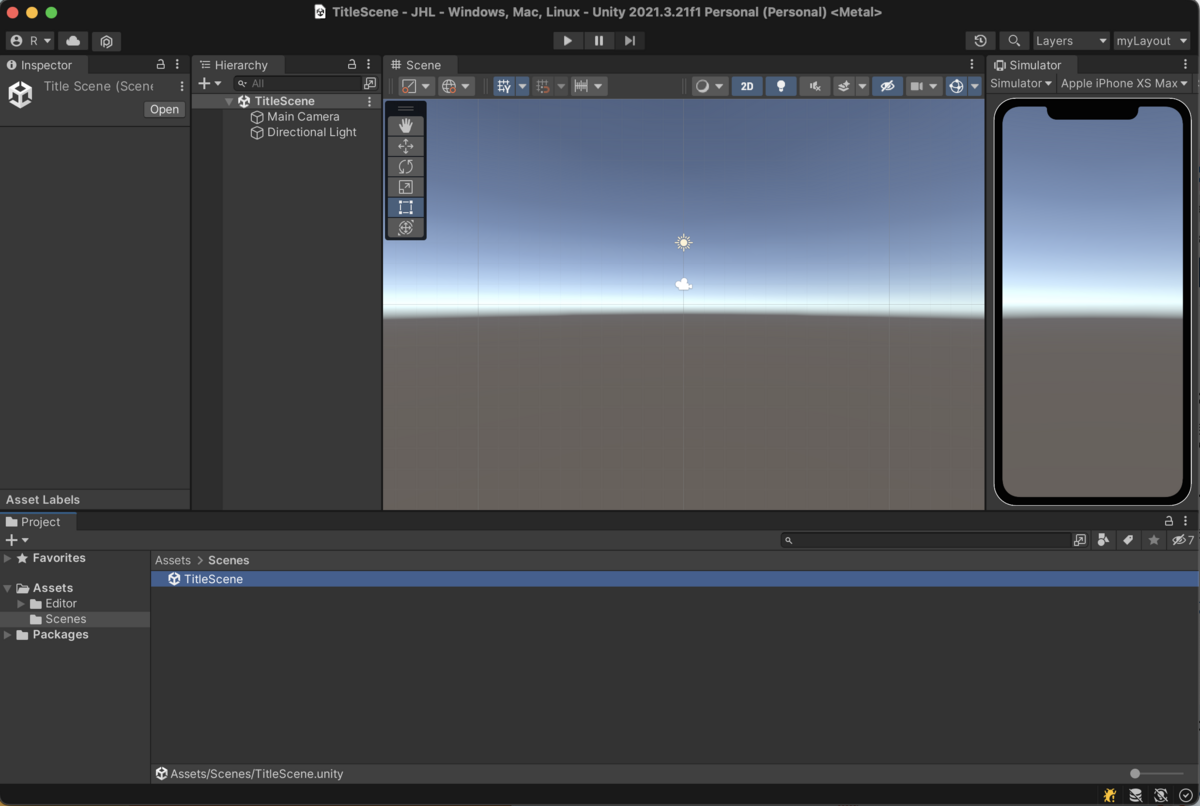
Task: Open search in Project panel window icon
Action: pyautogui.click(x=1080, y=540)
